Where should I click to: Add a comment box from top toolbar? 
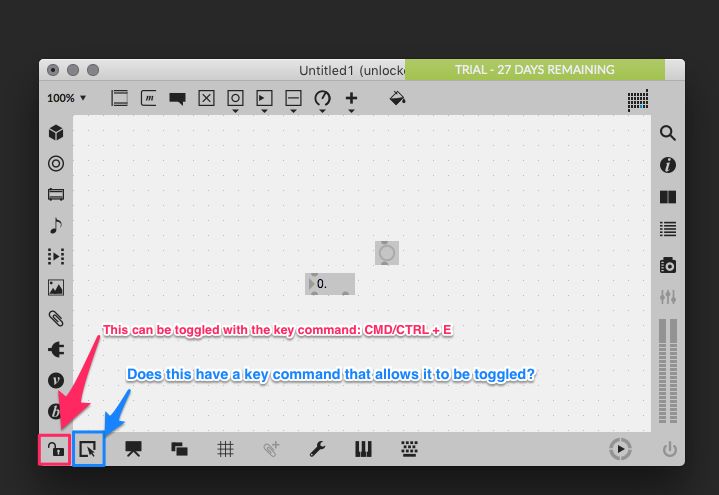(x=177, y=98)
